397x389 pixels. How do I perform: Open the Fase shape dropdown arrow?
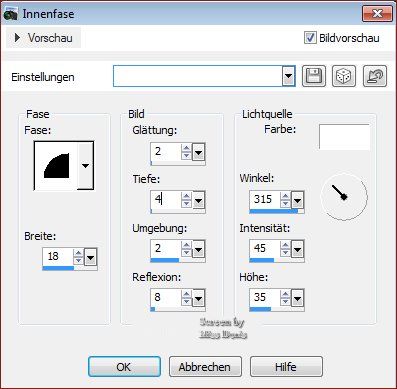[85, 166]
